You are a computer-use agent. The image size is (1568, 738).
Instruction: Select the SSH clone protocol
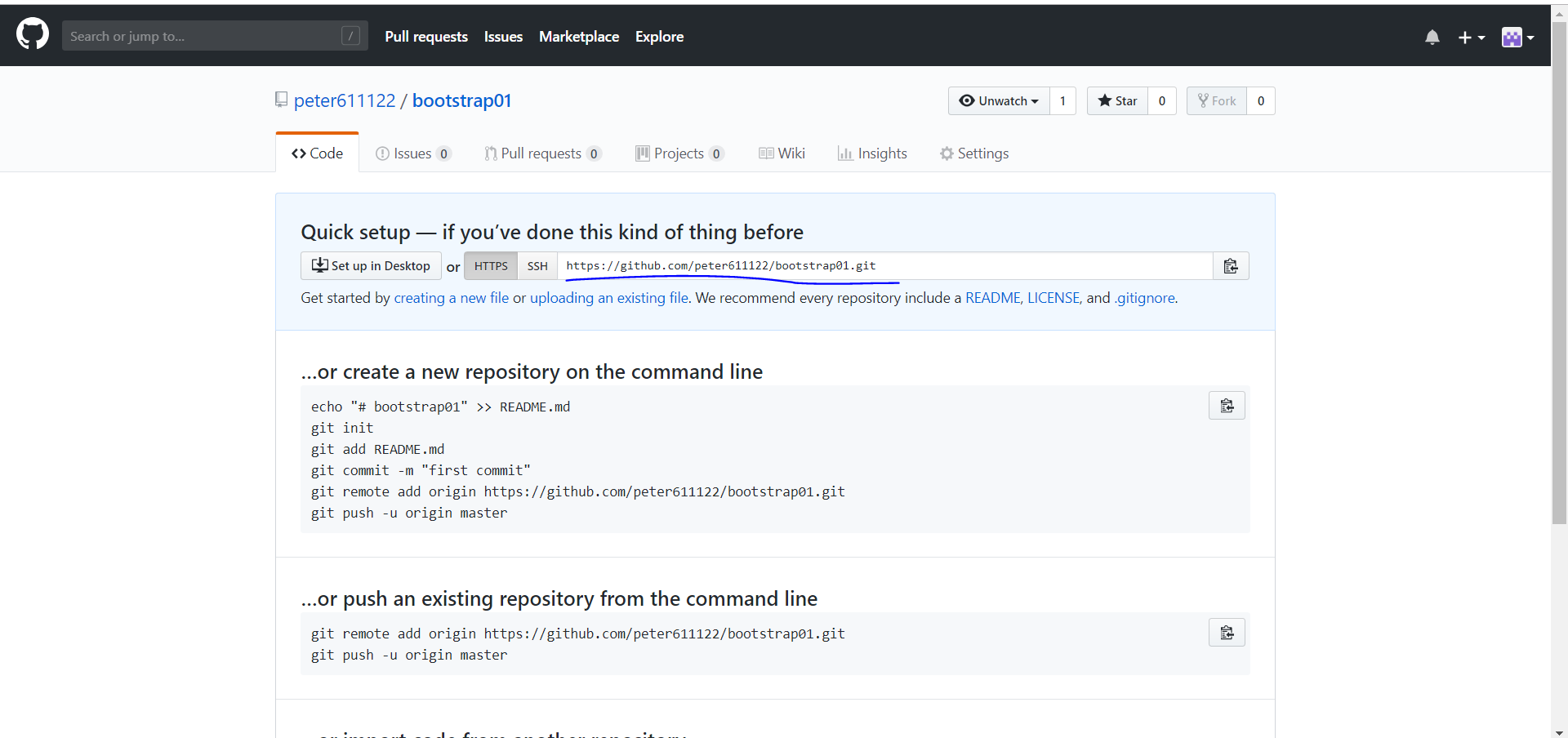point(537,266)
